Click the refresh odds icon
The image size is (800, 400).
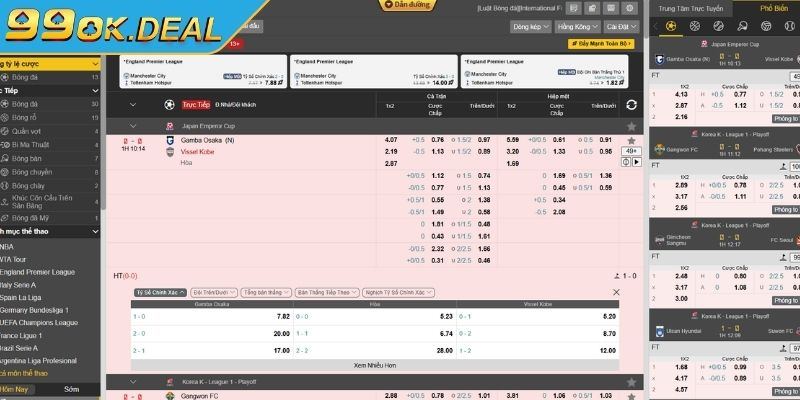631,104
